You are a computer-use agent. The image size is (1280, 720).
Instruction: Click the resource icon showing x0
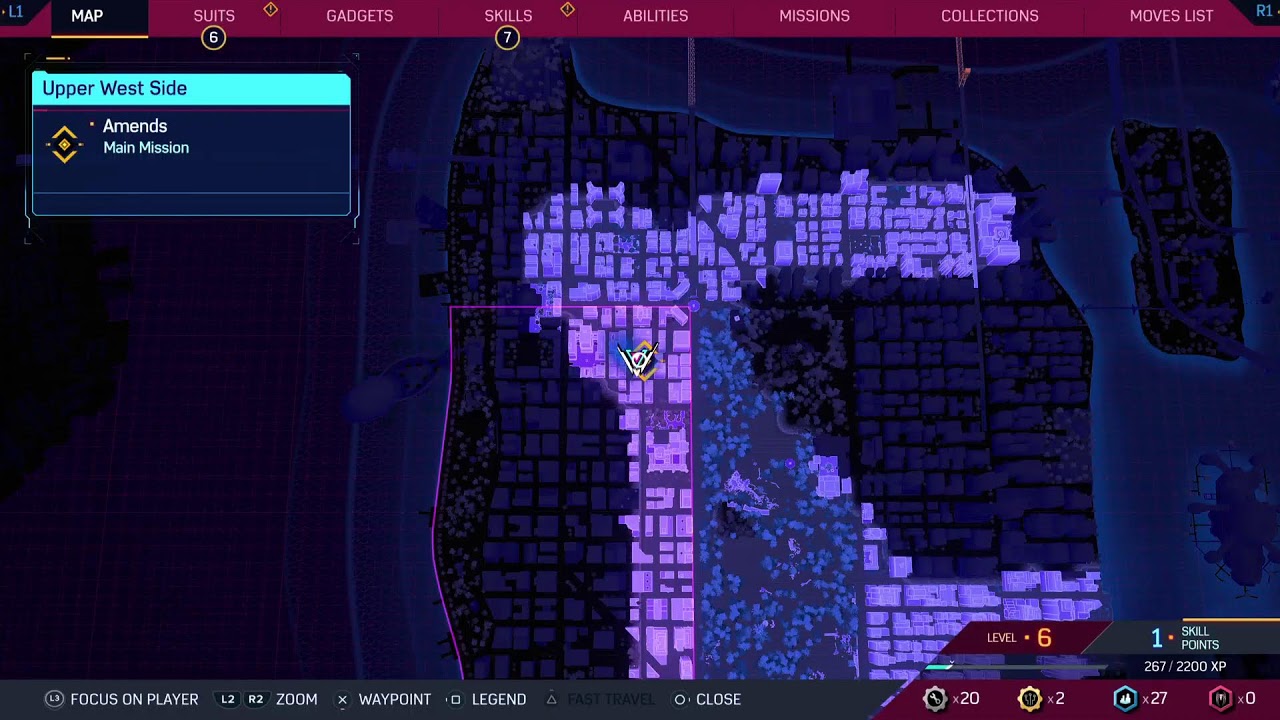coord(1220,699)
